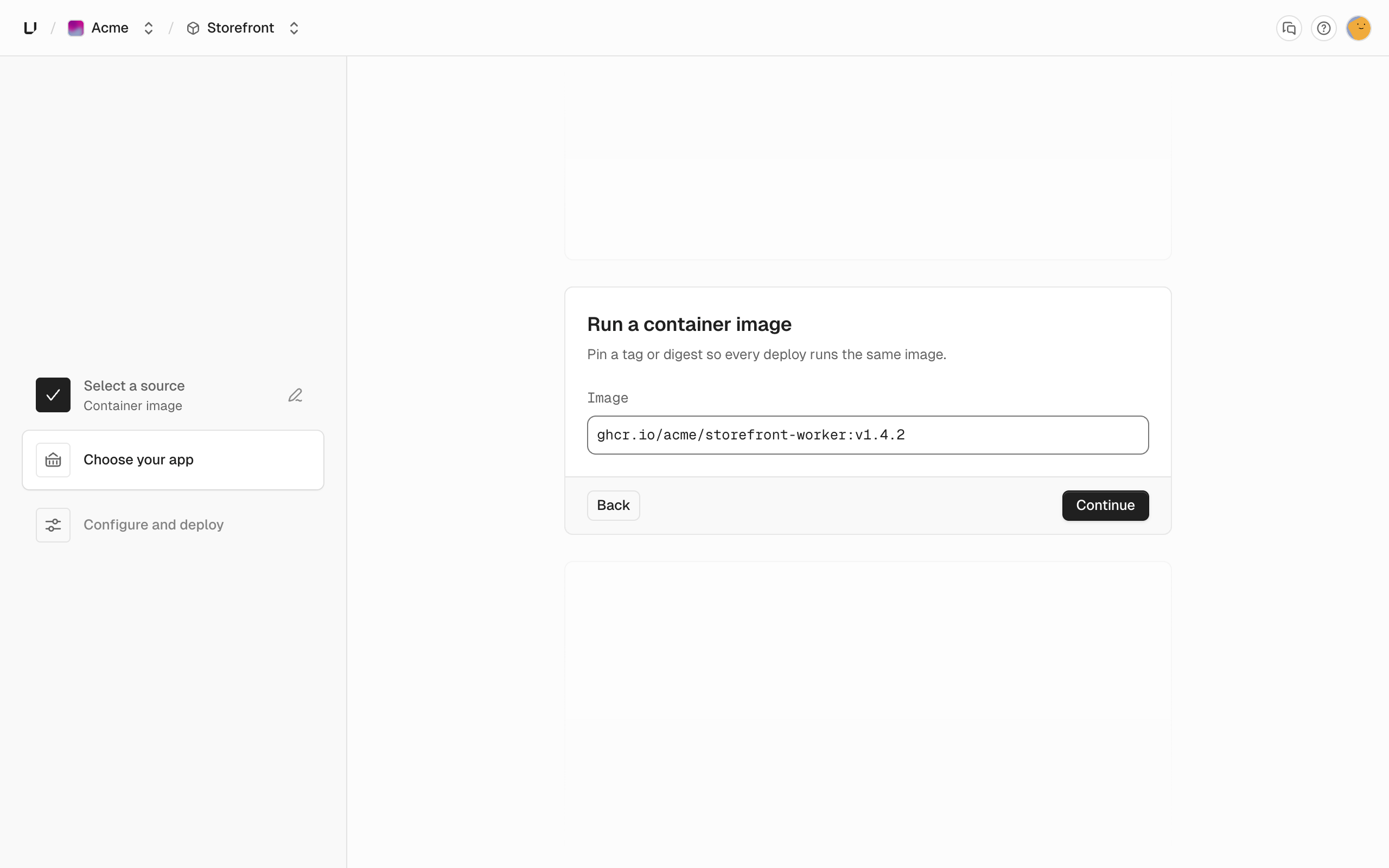Click the Storefront project name
This screenshot has height=868, width=1389.
tap(240, 28)
